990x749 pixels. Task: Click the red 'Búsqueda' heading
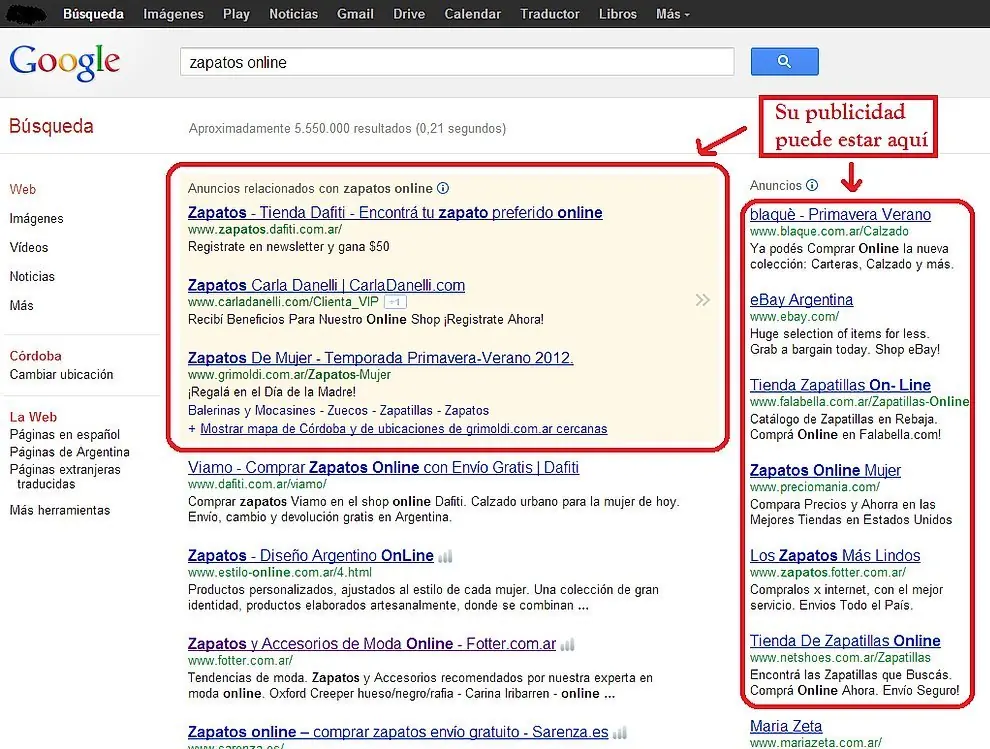[x=51, y=126]
